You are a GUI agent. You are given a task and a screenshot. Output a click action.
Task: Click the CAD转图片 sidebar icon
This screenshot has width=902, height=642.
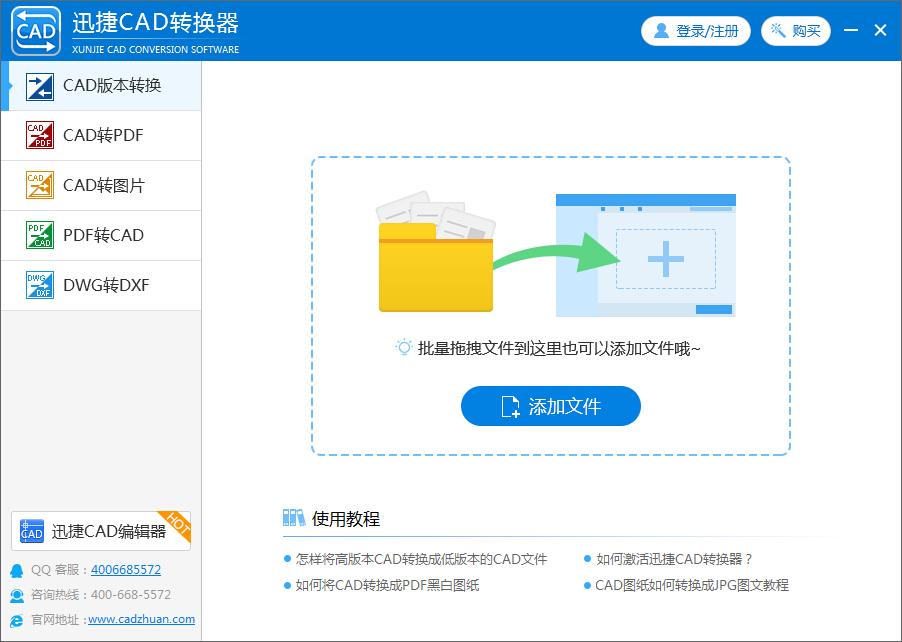38,185
